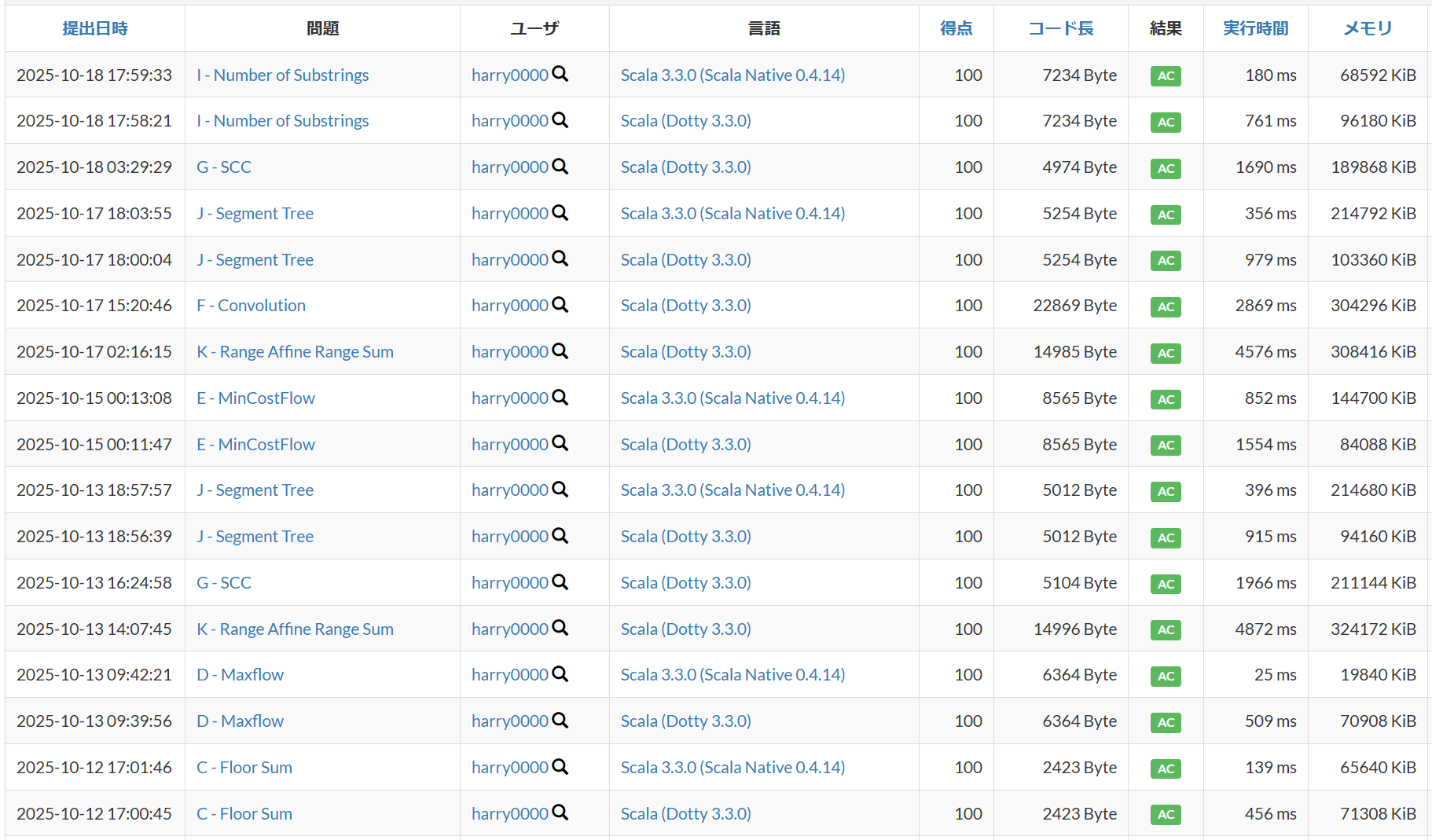The width and height of the screenshot is (1432, 840).
Task: Click Scala (Dotty 3.3.0) in 15:20:46 row
Action: [685, 306]
